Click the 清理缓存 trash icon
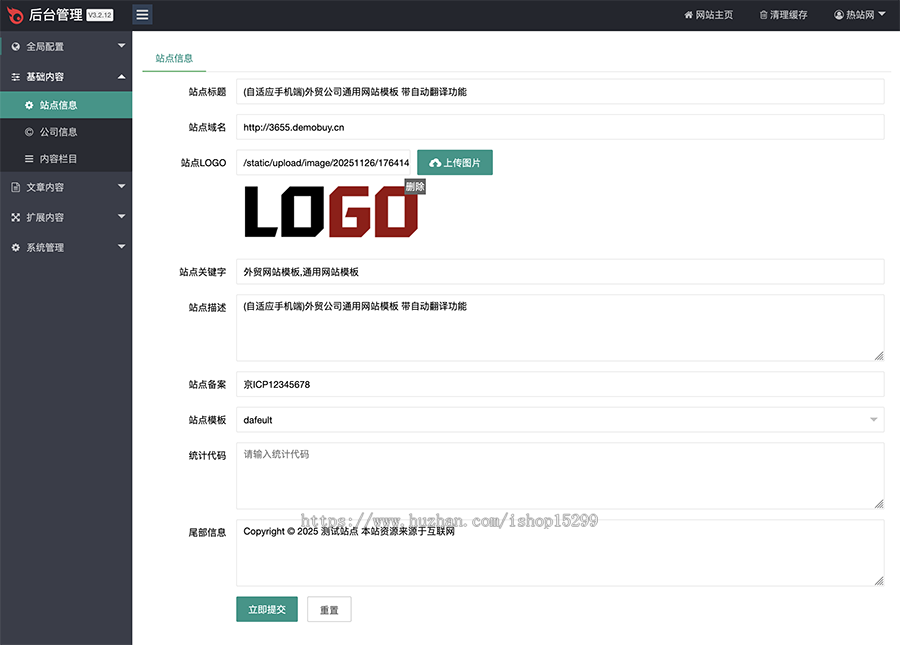 point(763,14)
